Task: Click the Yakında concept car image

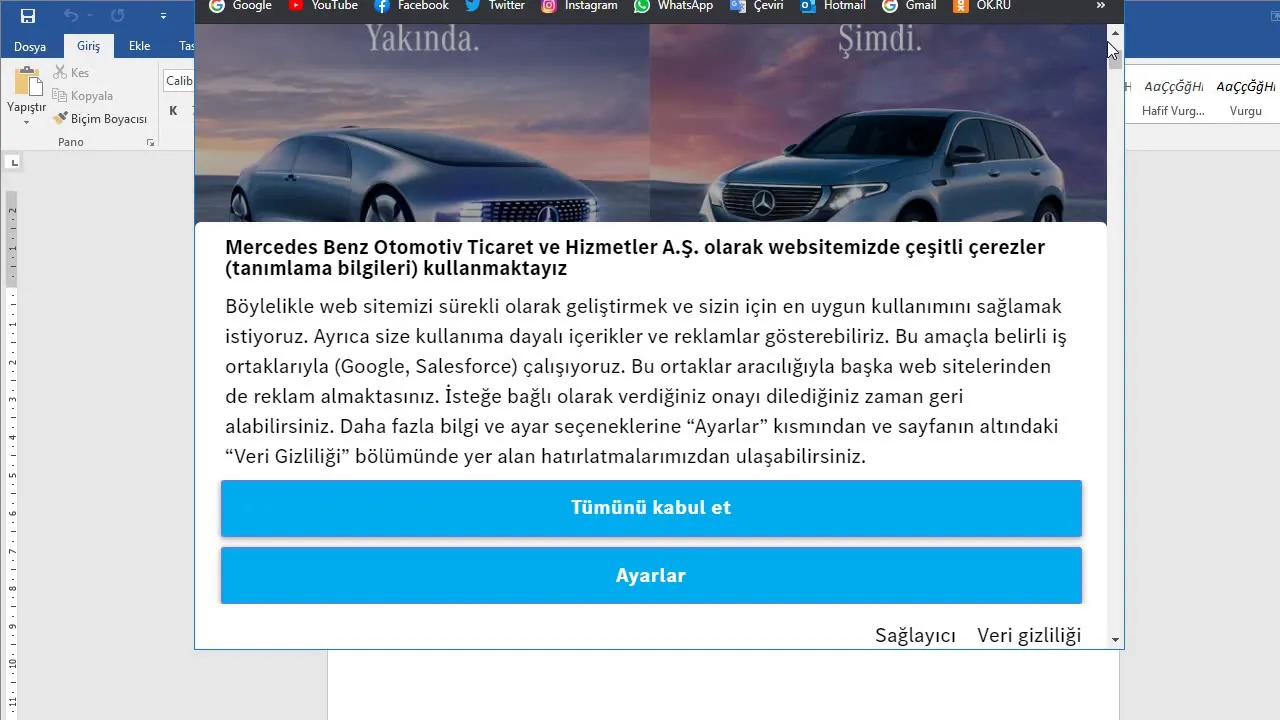Action: point(422,123)
